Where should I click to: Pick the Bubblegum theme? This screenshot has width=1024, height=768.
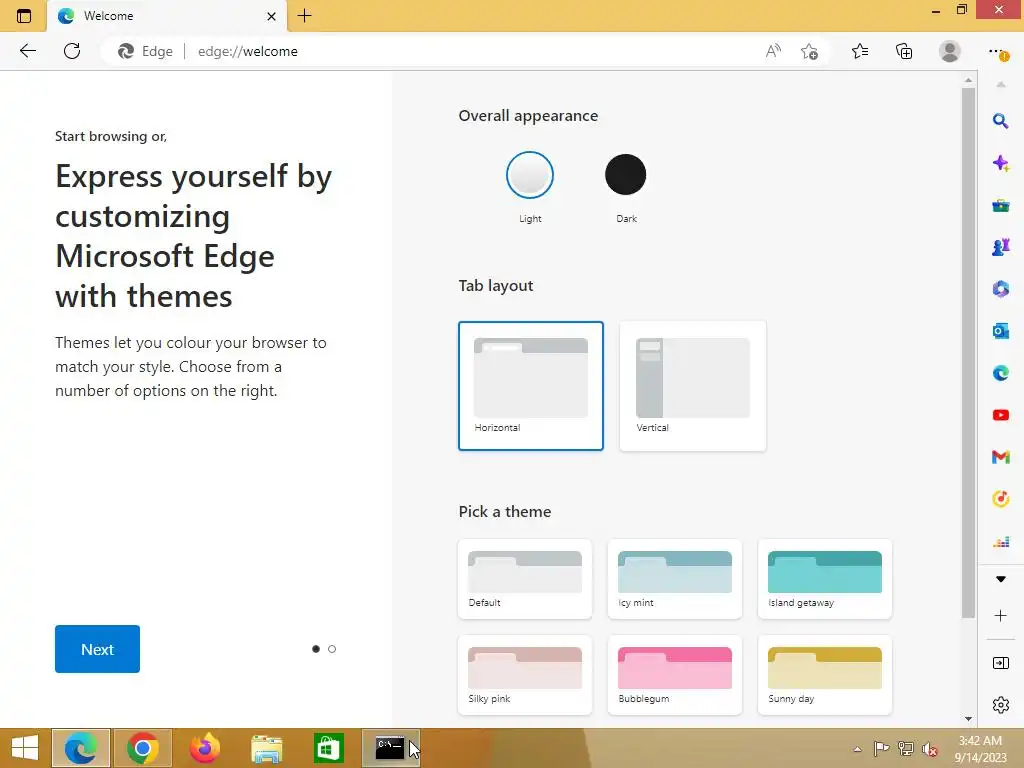[675, 675]
